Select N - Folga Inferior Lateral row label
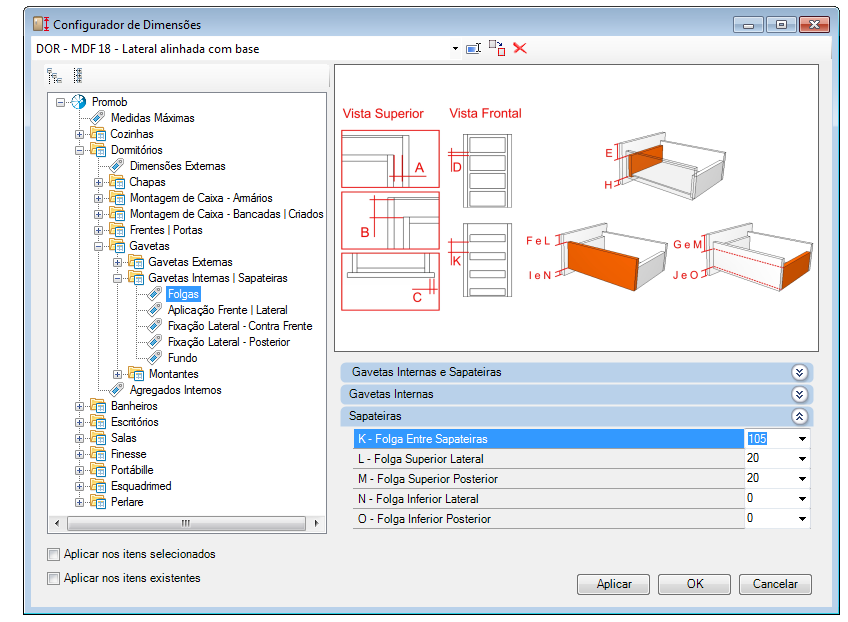 [x=418, y=499]
